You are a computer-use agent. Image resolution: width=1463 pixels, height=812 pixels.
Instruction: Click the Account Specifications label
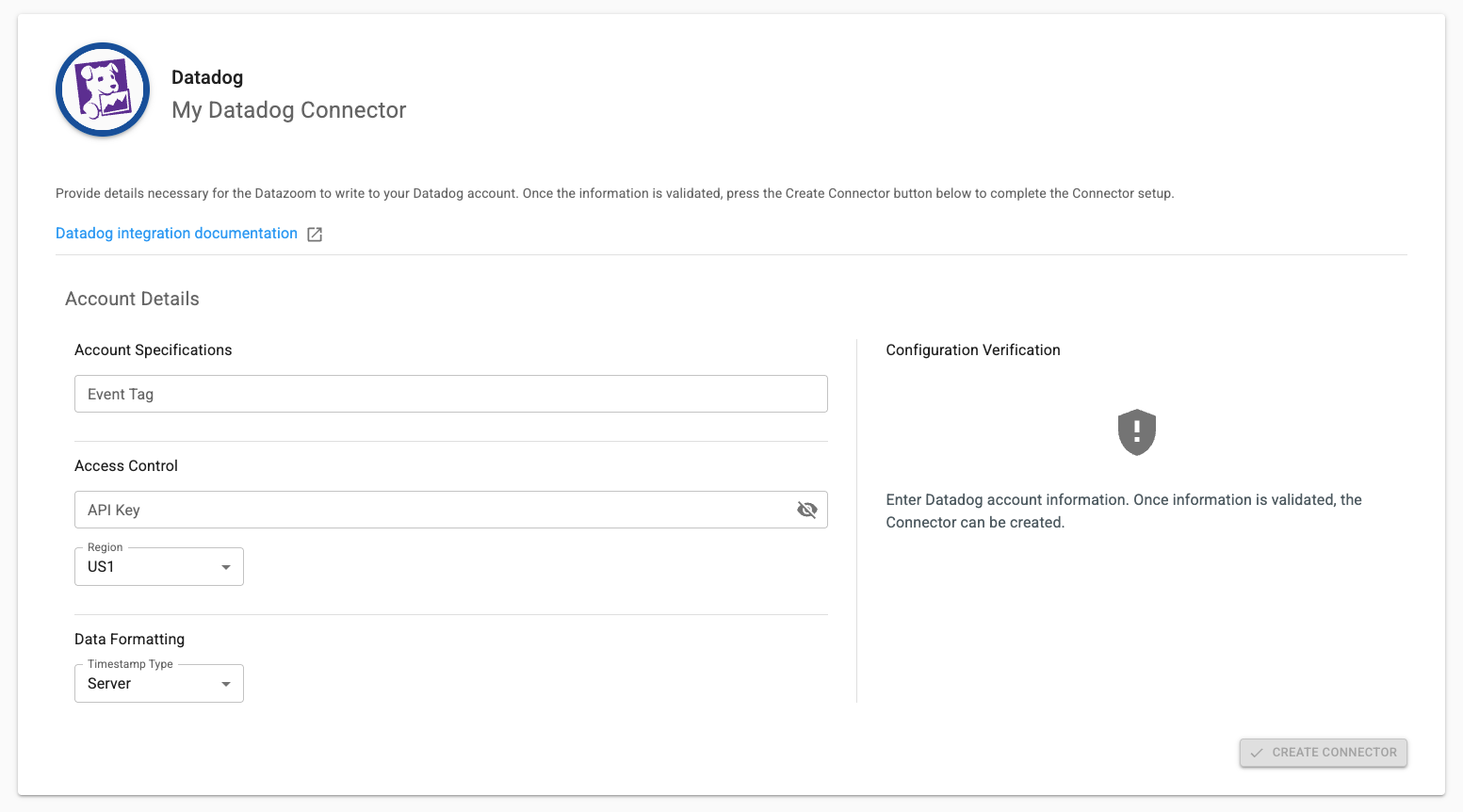pos(153,349)
